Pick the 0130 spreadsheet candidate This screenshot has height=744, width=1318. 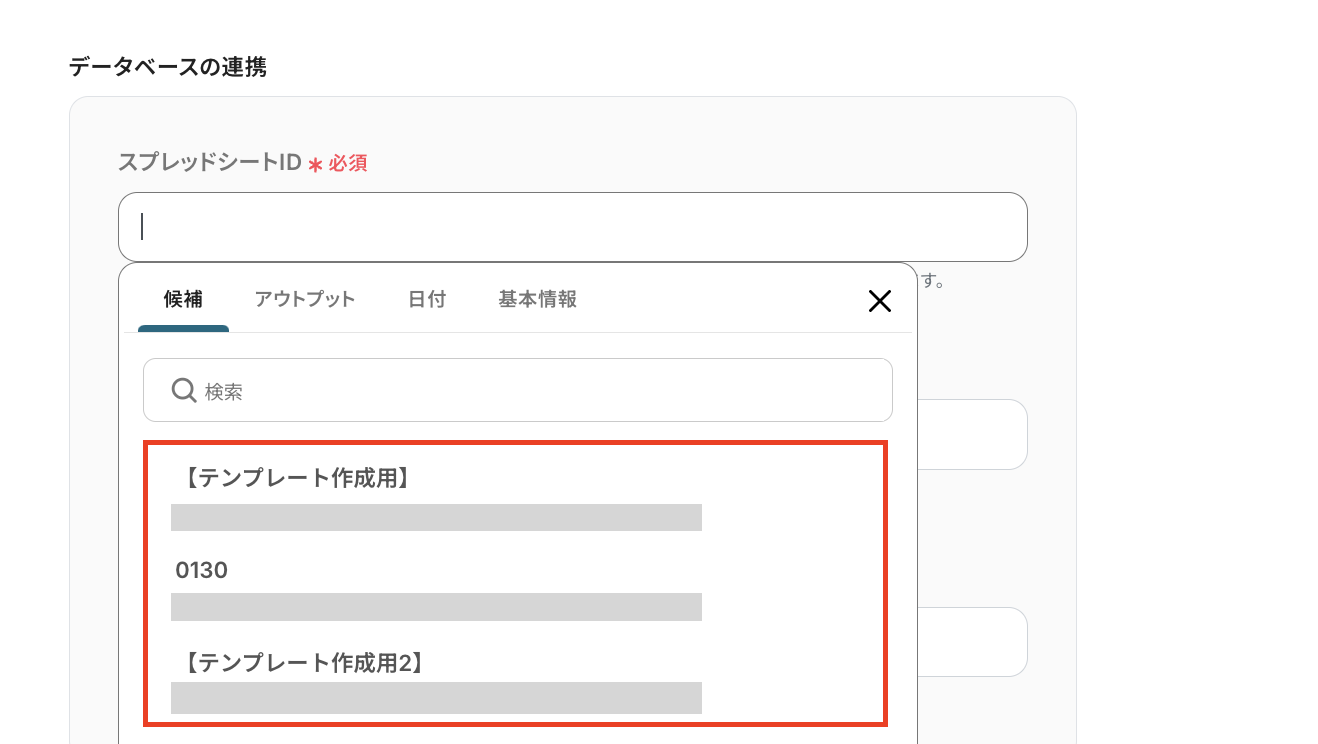[x=202, y=571]
